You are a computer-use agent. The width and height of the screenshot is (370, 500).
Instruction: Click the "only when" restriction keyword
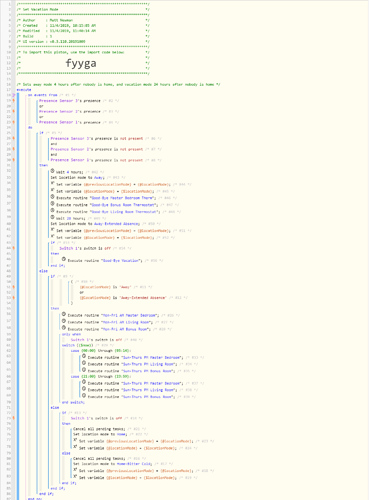pyautogui.click(x=71, y=334)
